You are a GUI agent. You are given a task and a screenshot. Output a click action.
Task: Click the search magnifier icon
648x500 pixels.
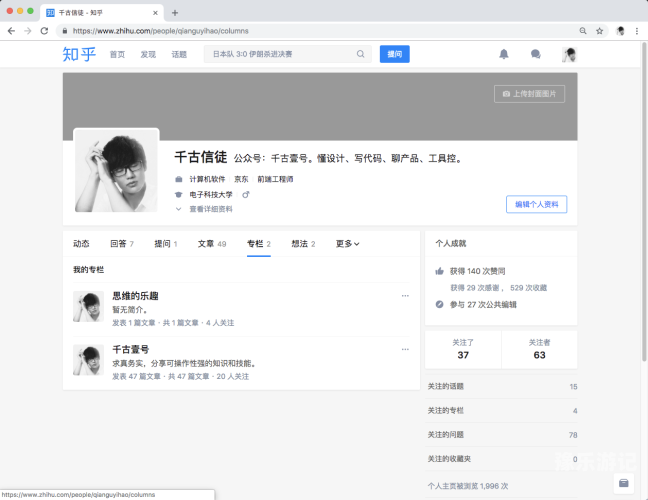coord(360,54)
